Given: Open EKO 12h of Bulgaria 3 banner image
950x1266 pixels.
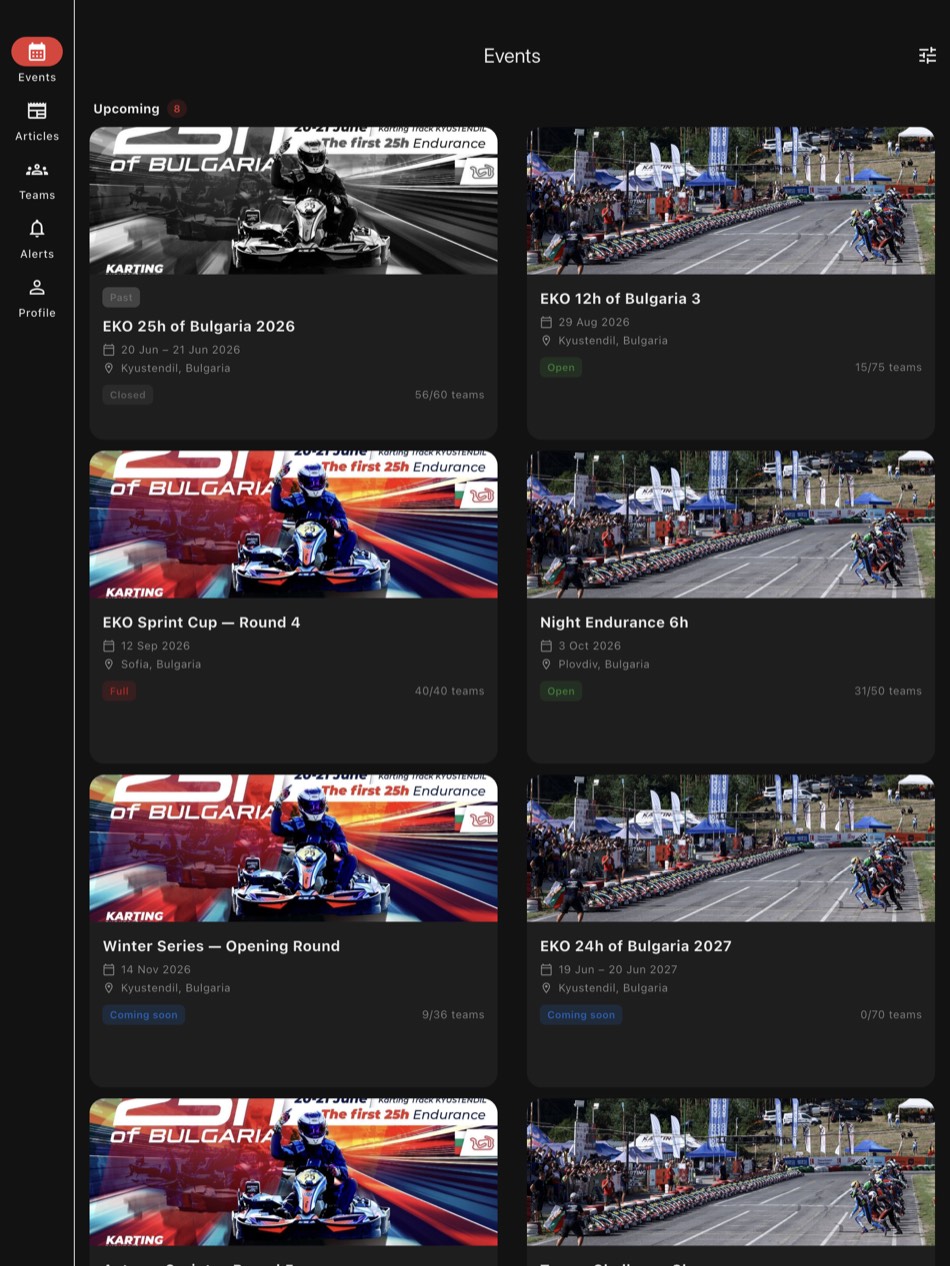Looking at the screenshot, I should pyautogui.click(x=730, y=200).
